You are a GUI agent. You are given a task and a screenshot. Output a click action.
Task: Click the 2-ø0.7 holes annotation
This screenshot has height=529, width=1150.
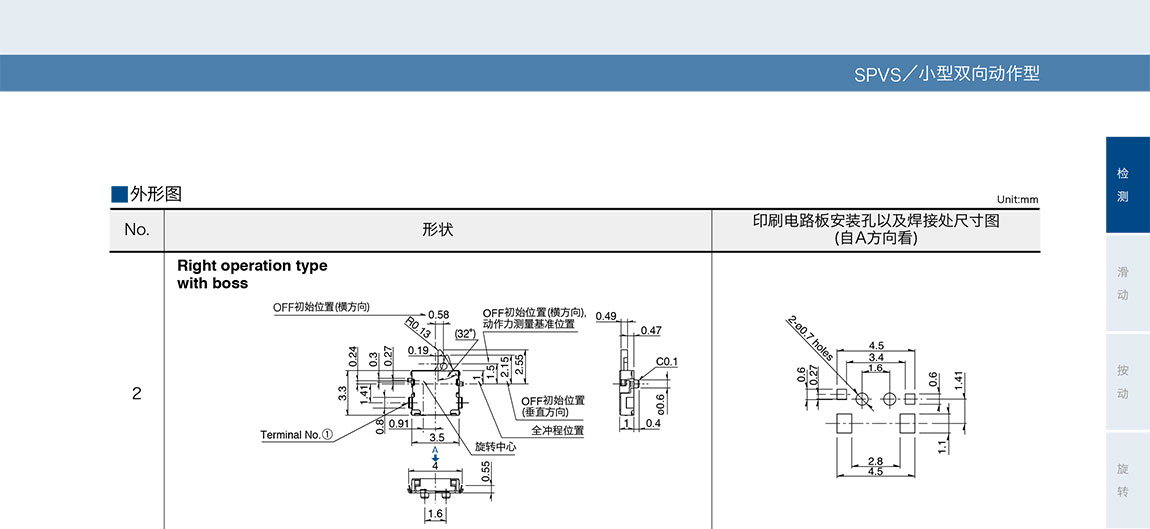pos(810,338)
